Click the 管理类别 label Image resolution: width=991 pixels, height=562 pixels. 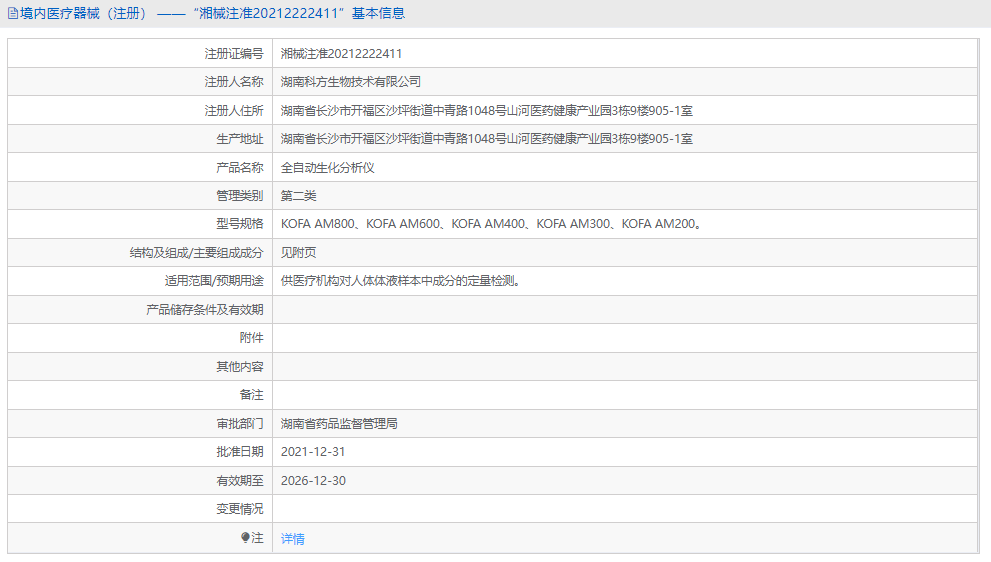[x=240, y=195]
